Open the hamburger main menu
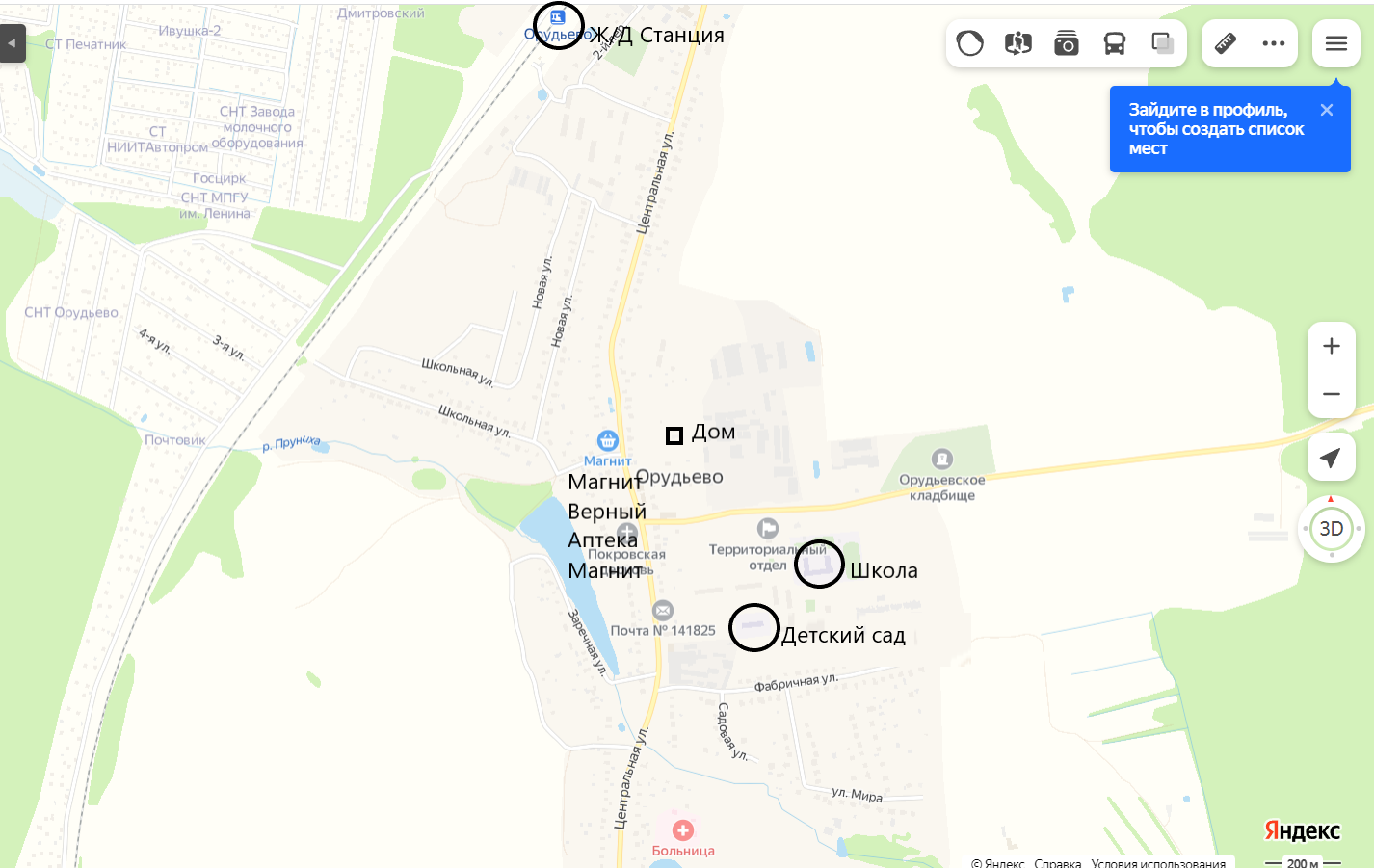Viewport: 1374px width, 868px height. (1336, 43)
